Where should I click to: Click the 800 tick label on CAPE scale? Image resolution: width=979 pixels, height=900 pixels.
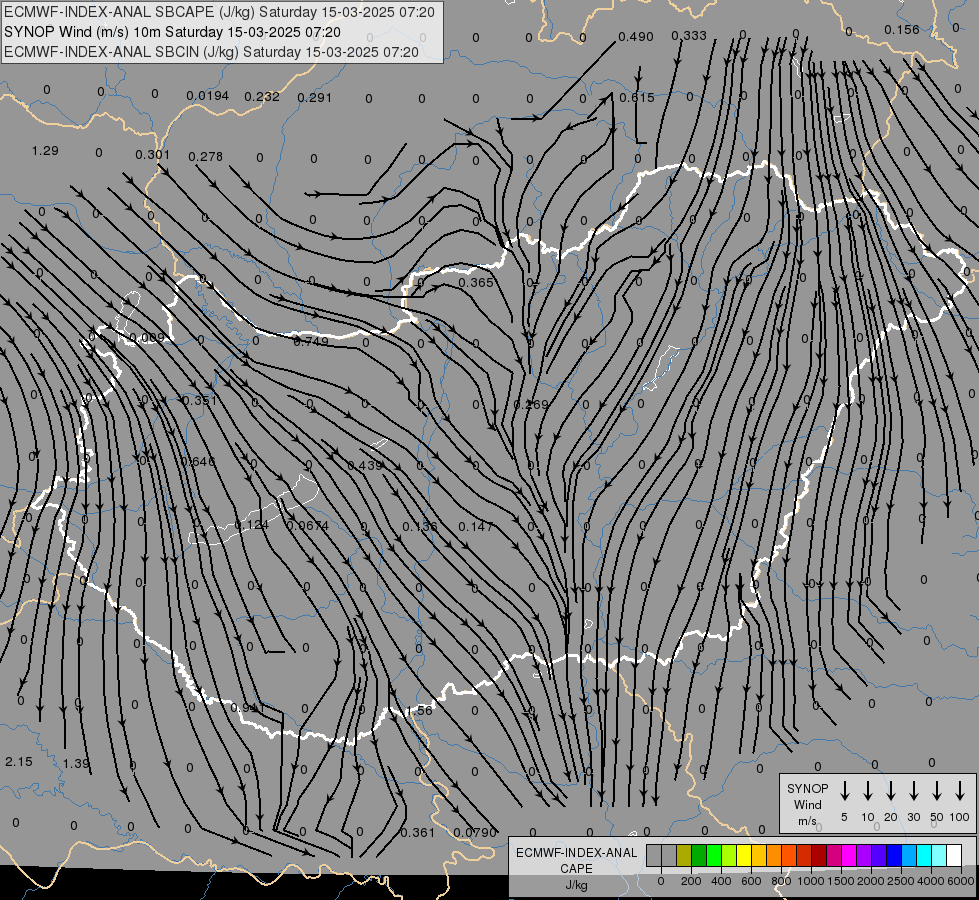click(x=780, y=881)
